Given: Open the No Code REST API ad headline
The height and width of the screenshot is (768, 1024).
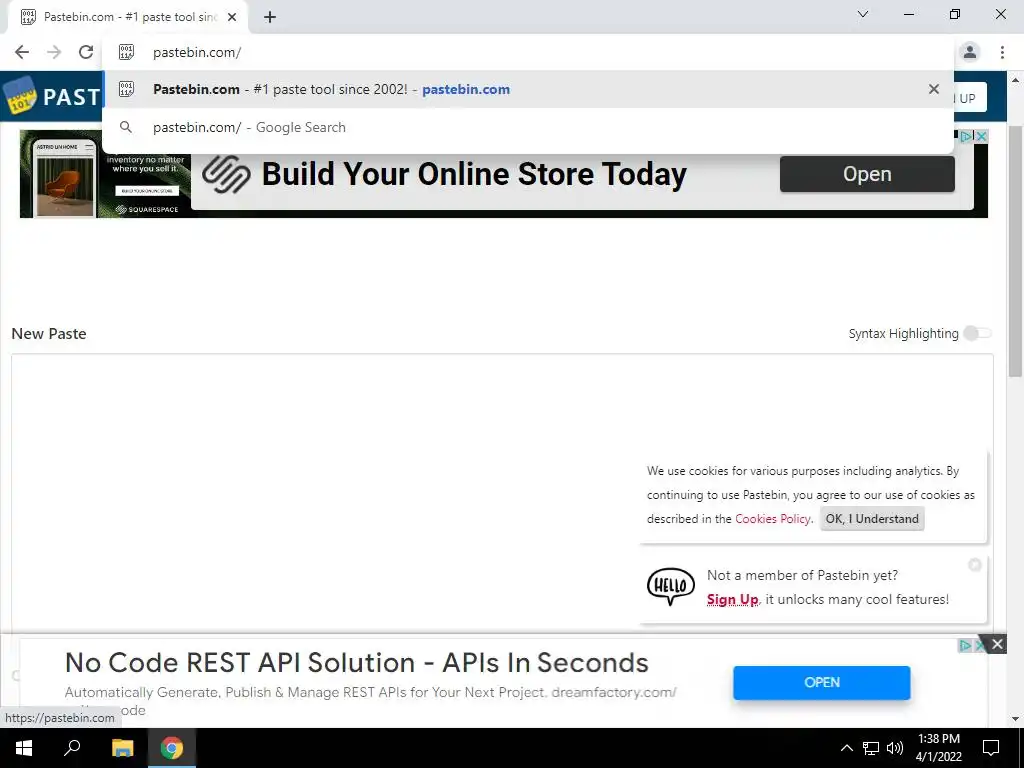Looking at the screenshot, I should [357, 663].
